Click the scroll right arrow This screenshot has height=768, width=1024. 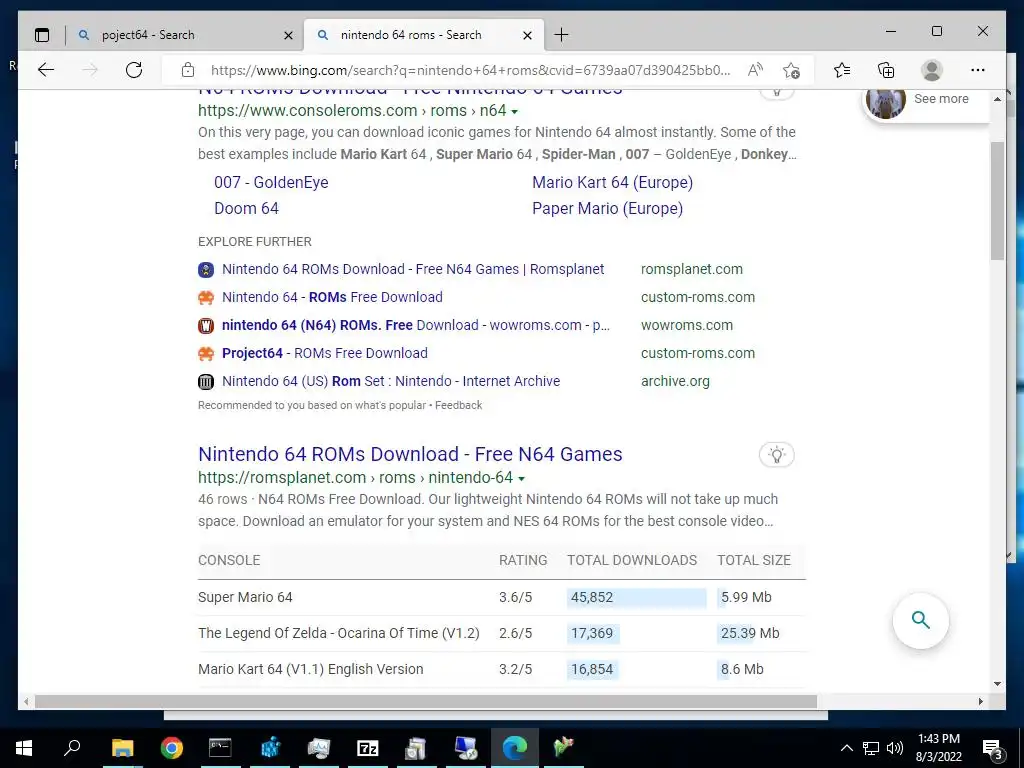tap(980, 701)
